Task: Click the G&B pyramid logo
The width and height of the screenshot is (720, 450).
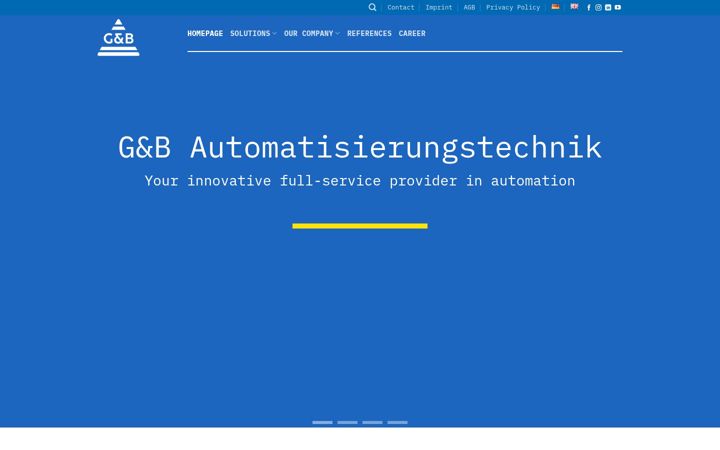Action: (118, 38)
